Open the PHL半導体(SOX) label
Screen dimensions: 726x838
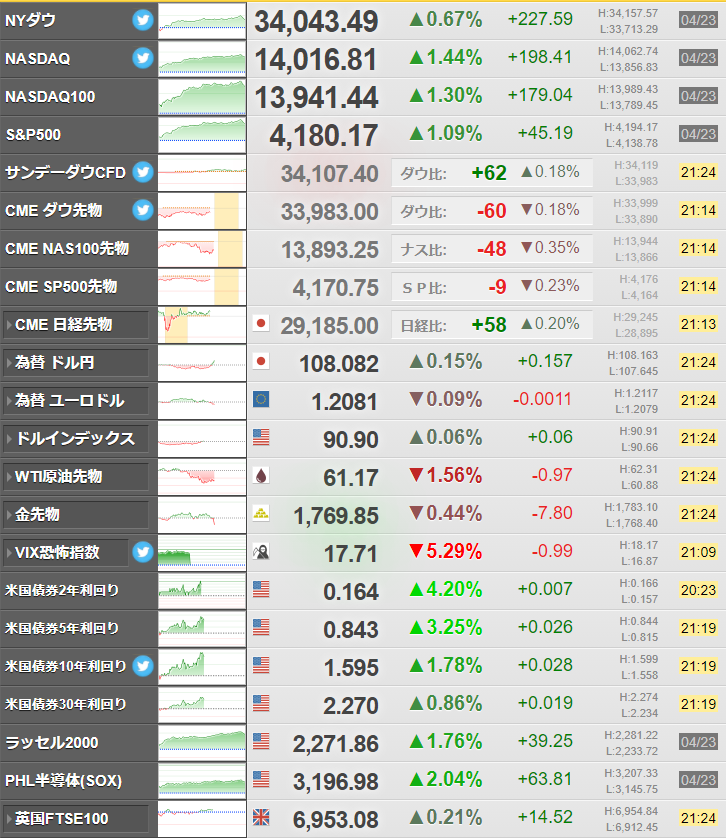point(64,781)
